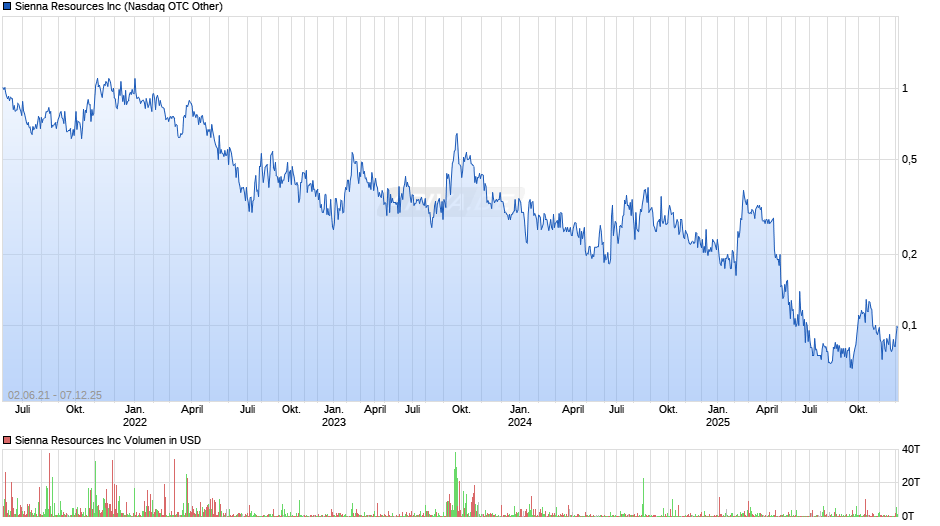
Task: Select the 'Sienna Resources Inc Volumen in USD' label
Action: (x=108, y=440)
